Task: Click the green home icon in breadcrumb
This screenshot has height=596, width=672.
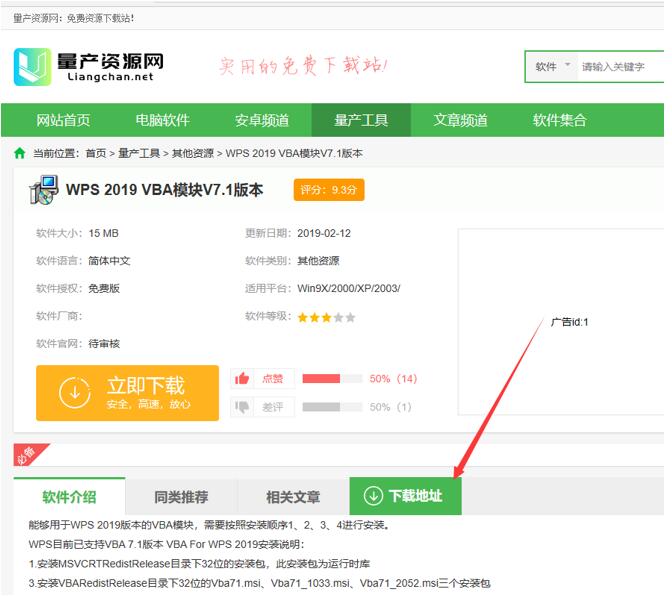Action: (x=20, y=153)
